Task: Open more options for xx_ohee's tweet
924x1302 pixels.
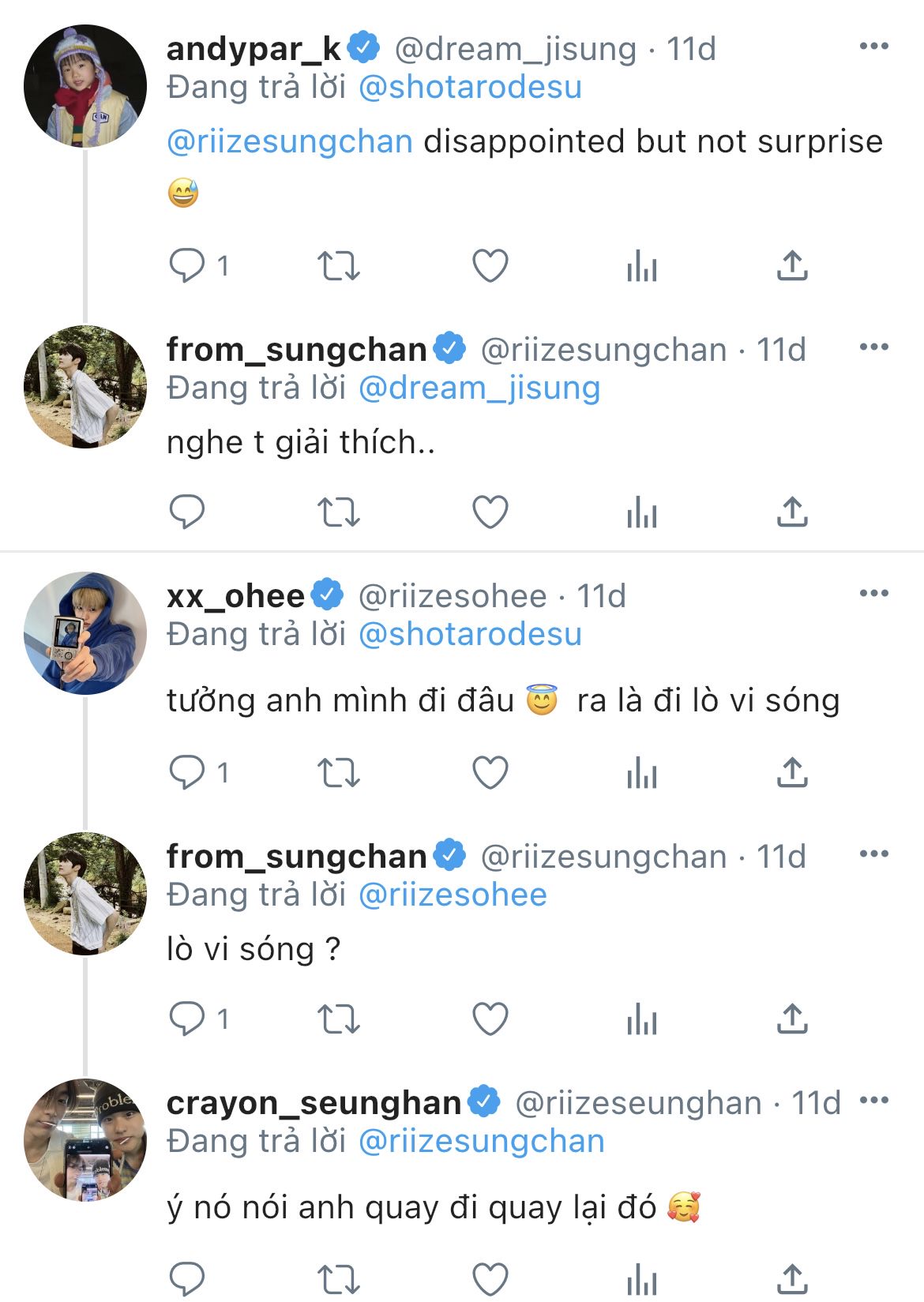Action: coord(873,594)
